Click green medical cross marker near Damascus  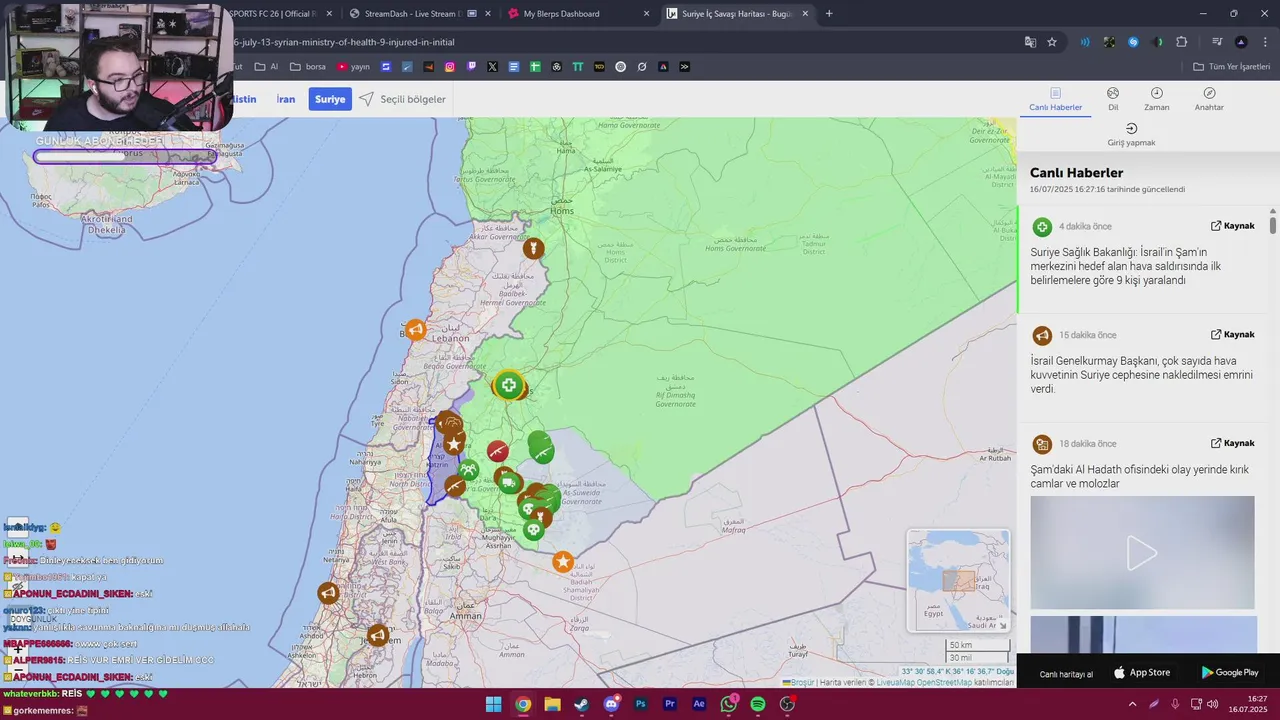509,385
